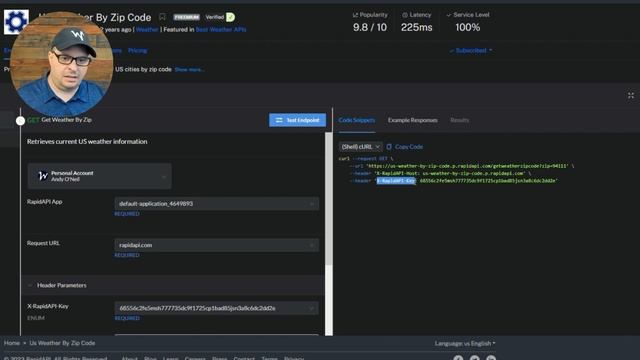Click the Copy Code clipboard icon

[389, 147]
